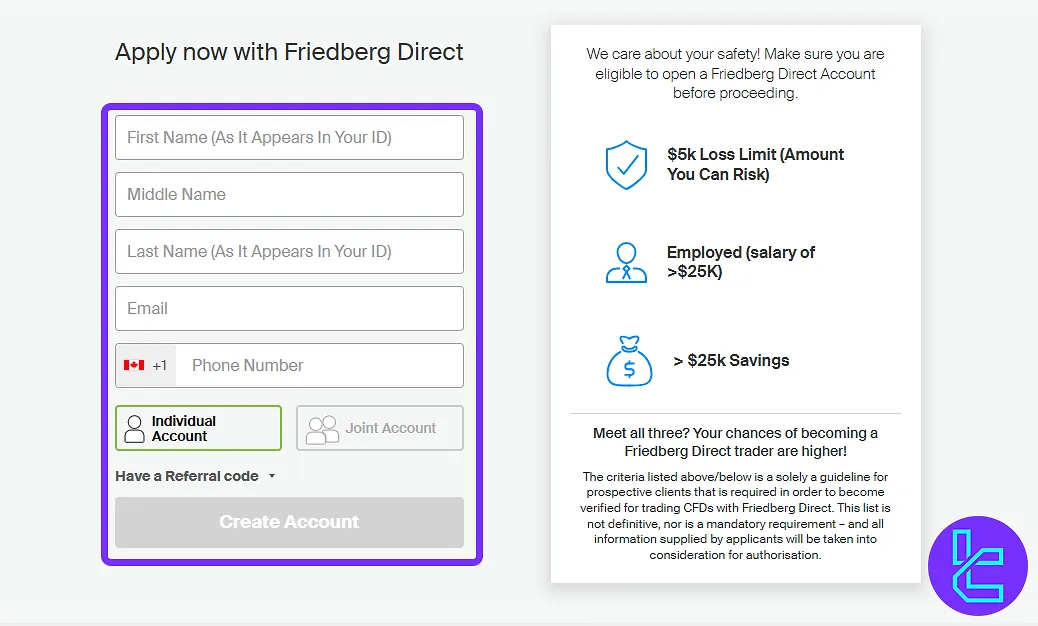Click into the Phone Number field
The height and width of the screenshot is (626, 1038).
(x=320, y=365)
